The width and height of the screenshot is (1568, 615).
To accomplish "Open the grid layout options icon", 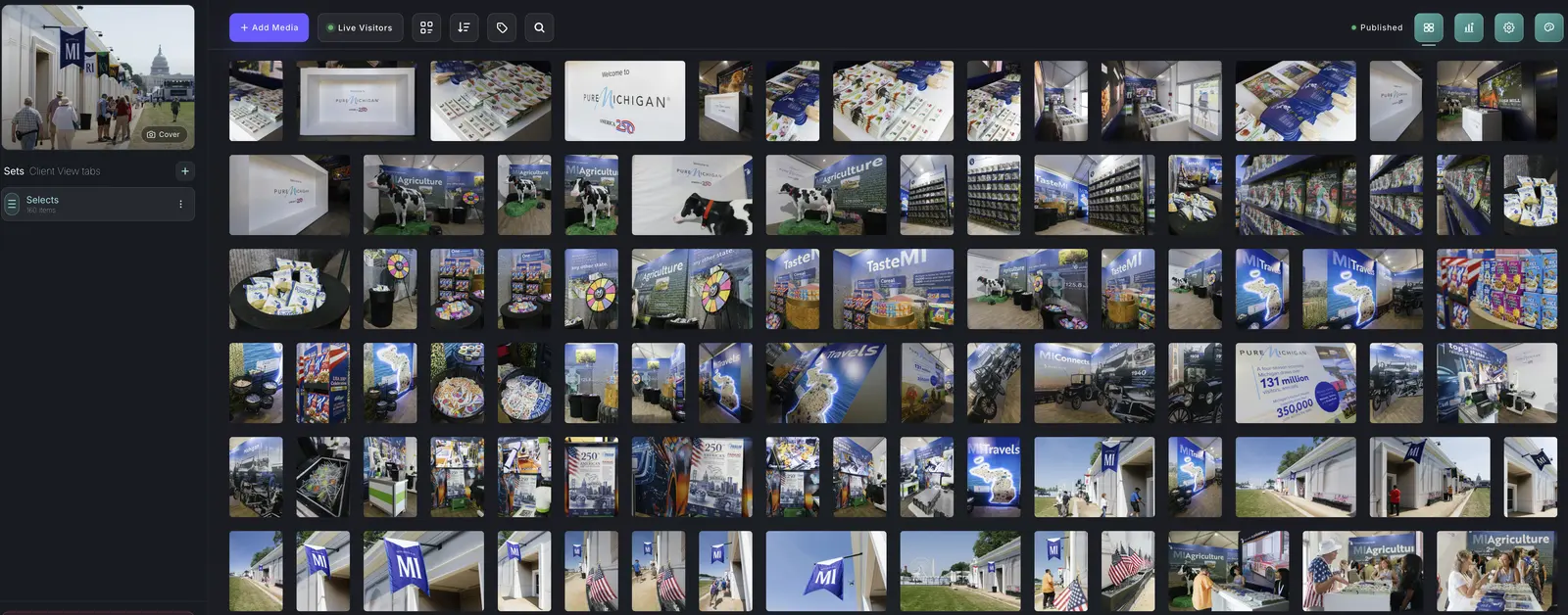I will click(426, 27).
